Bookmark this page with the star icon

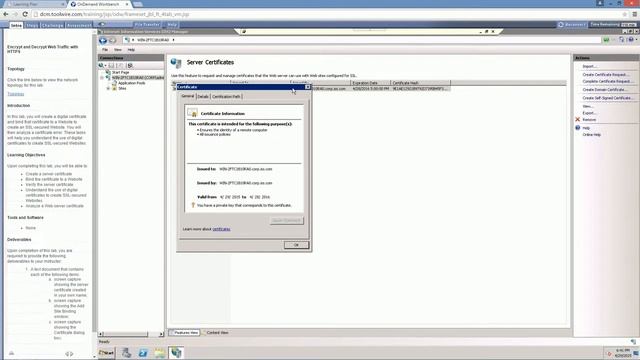pyautogui.click(x=624, y=14)
